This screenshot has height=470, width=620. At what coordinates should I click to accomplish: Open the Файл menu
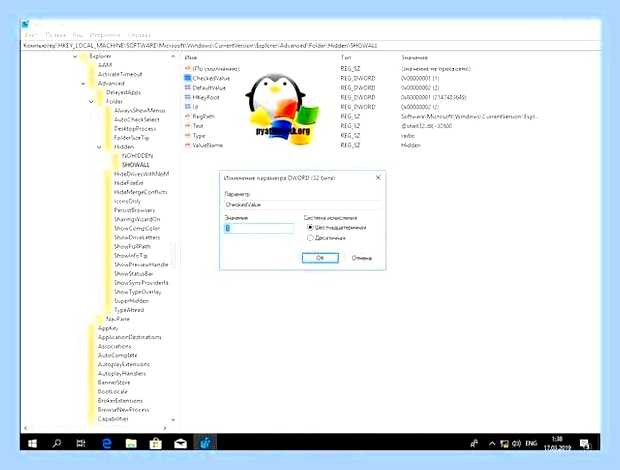[30, 35]
